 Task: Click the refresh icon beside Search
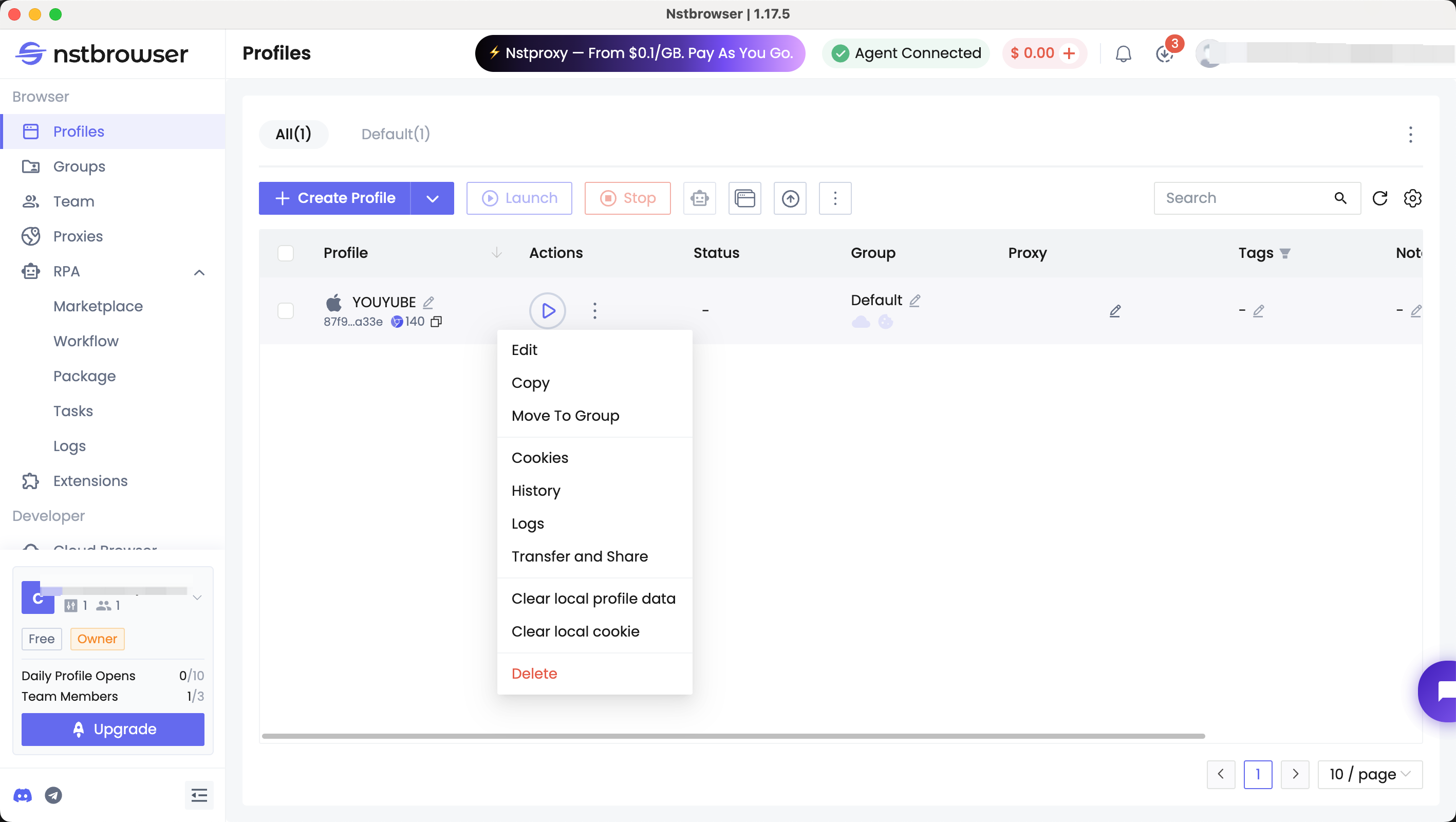[1379, 198]
